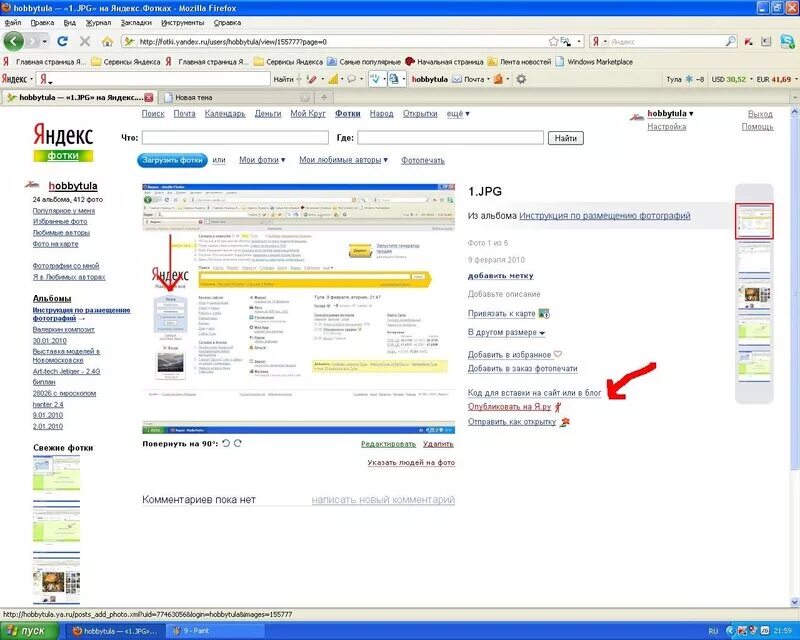Select the highlighted first thumbnail in filmstrip

pyautogui.click(x=754, y=221)
